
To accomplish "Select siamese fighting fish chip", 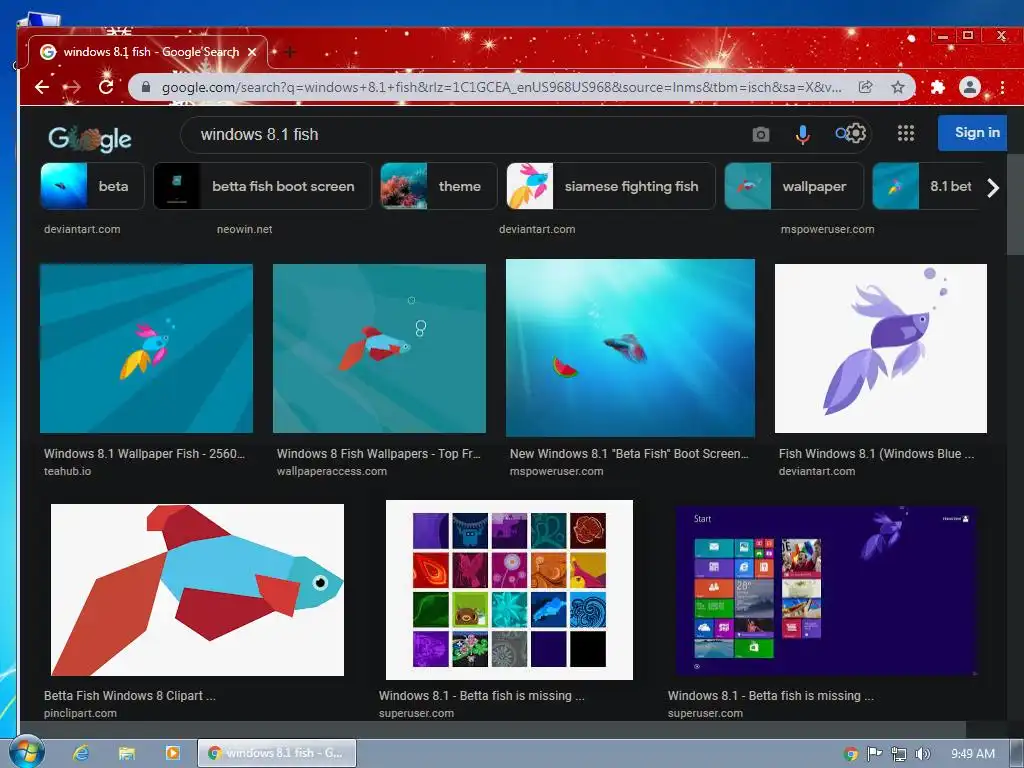I will 611,186.
